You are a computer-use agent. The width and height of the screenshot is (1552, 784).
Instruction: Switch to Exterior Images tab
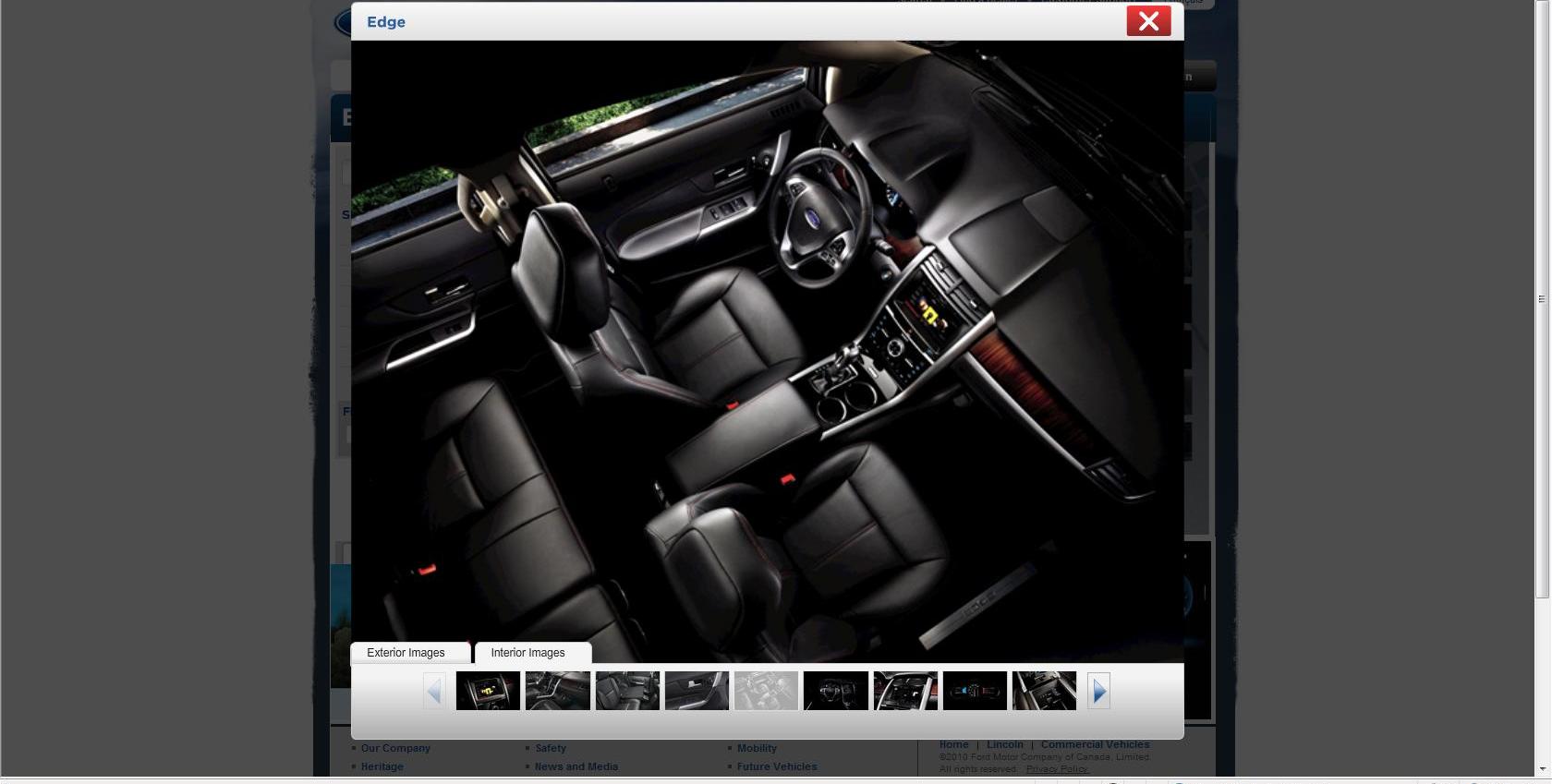point(406,653)
